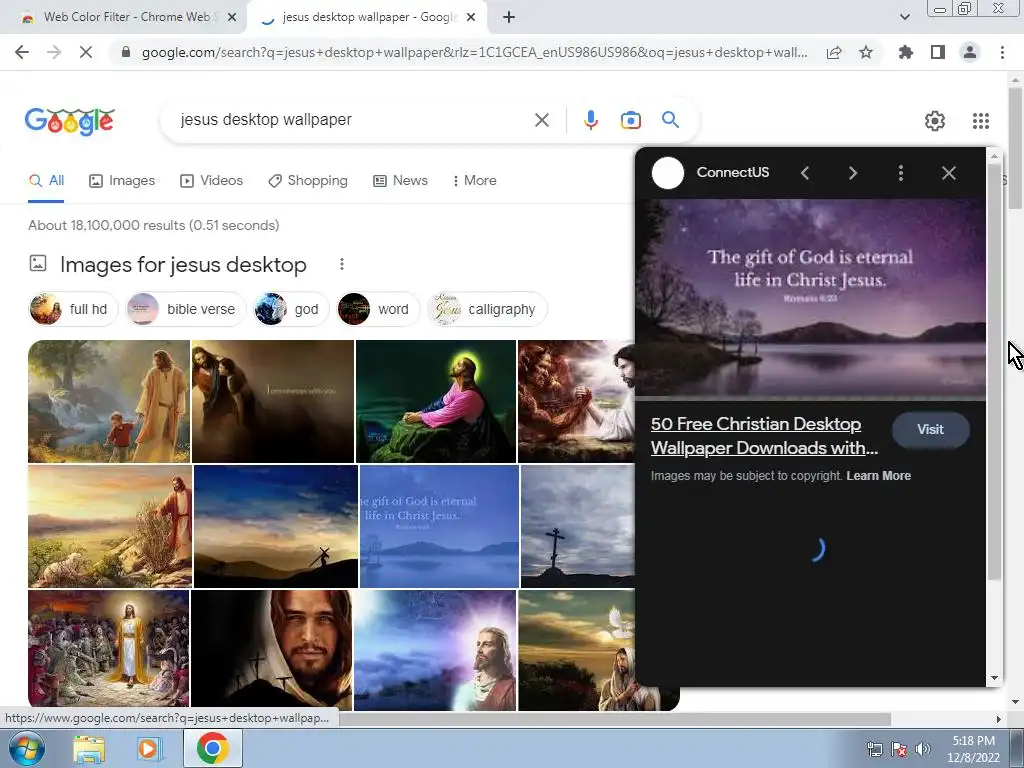The height and width of the screenshot is (768, 1024).
Task: Click the horizontal scrollbar right arrow
Action: (999, 719)
